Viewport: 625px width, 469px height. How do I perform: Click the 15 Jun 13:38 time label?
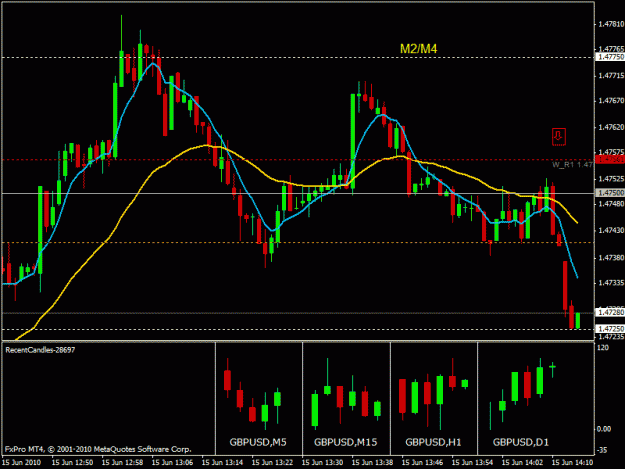click(372, 462)
